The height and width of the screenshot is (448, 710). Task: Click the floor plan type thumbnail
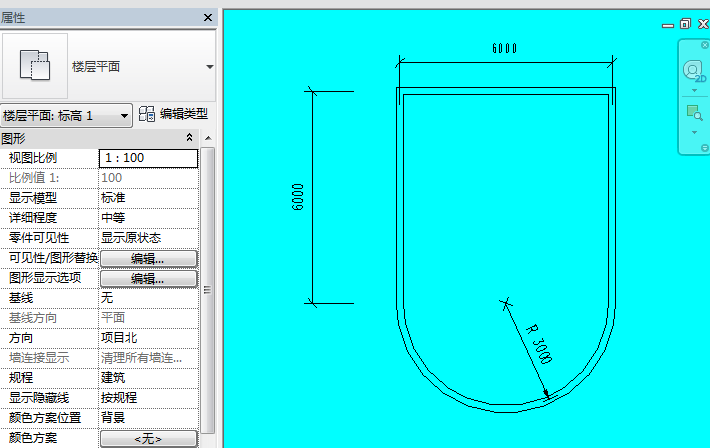[x=35, y=66]
